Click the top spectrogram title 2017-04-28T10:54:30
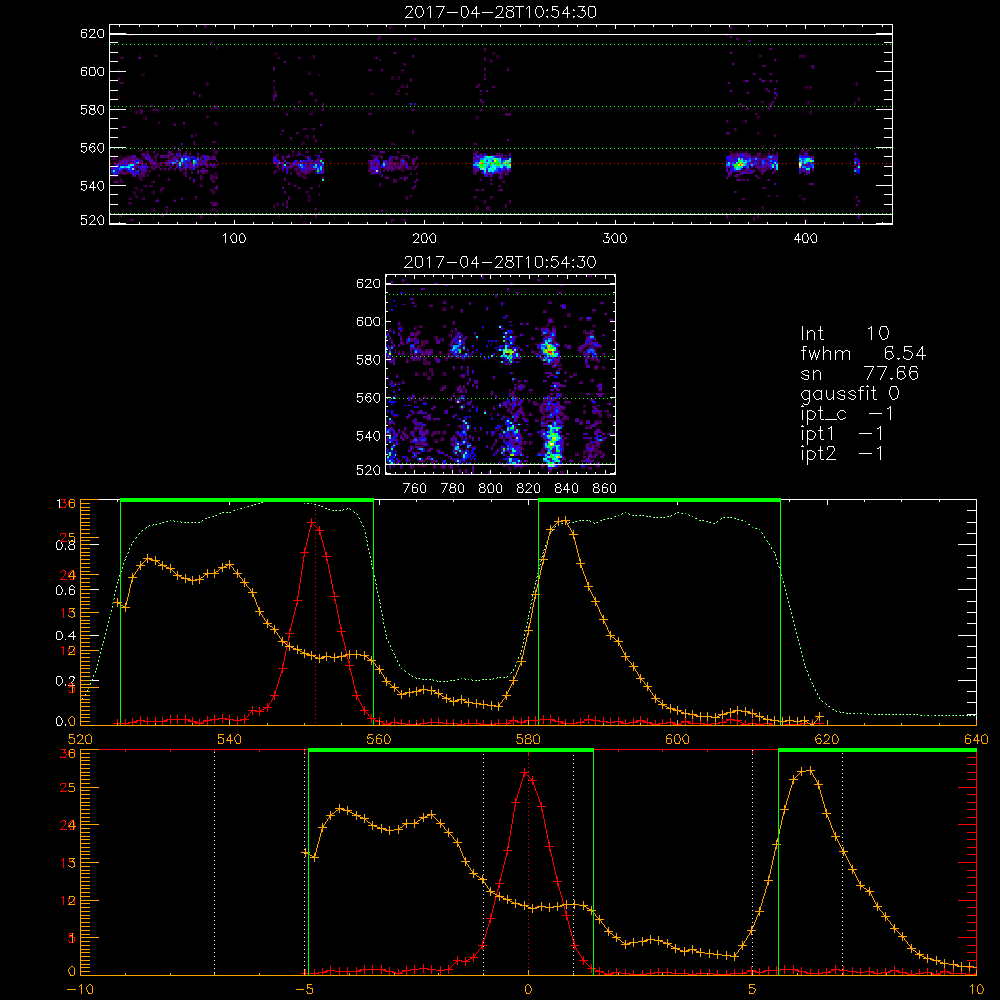This screenshot has height=1000, width=1000. point(501,12)
